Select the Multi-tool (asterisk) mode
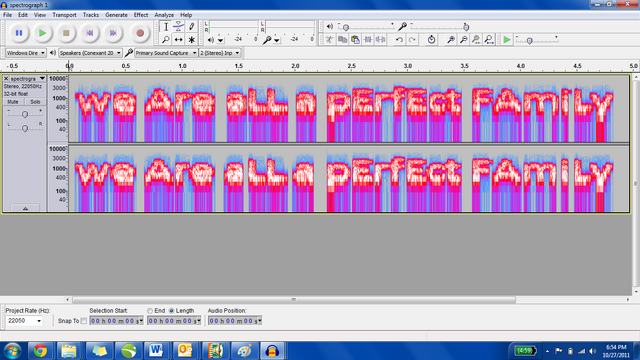 pos(191,40)
